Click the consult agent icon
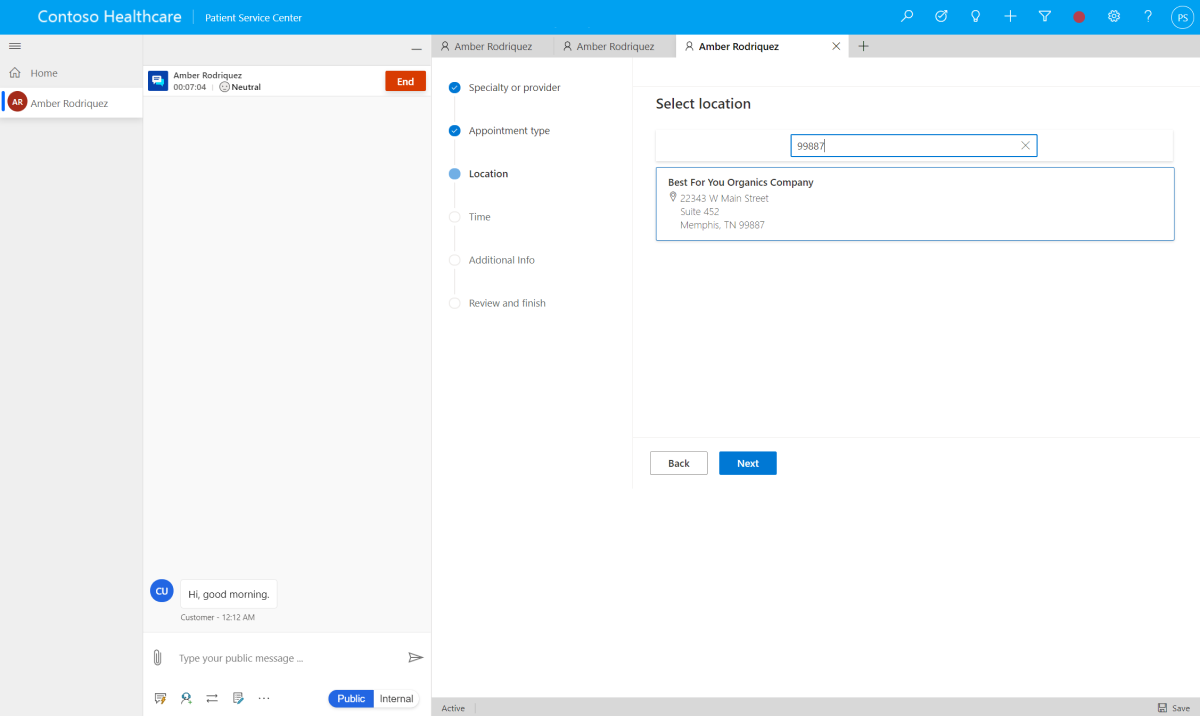The image size is (1200, 716). tap(186, 698)
